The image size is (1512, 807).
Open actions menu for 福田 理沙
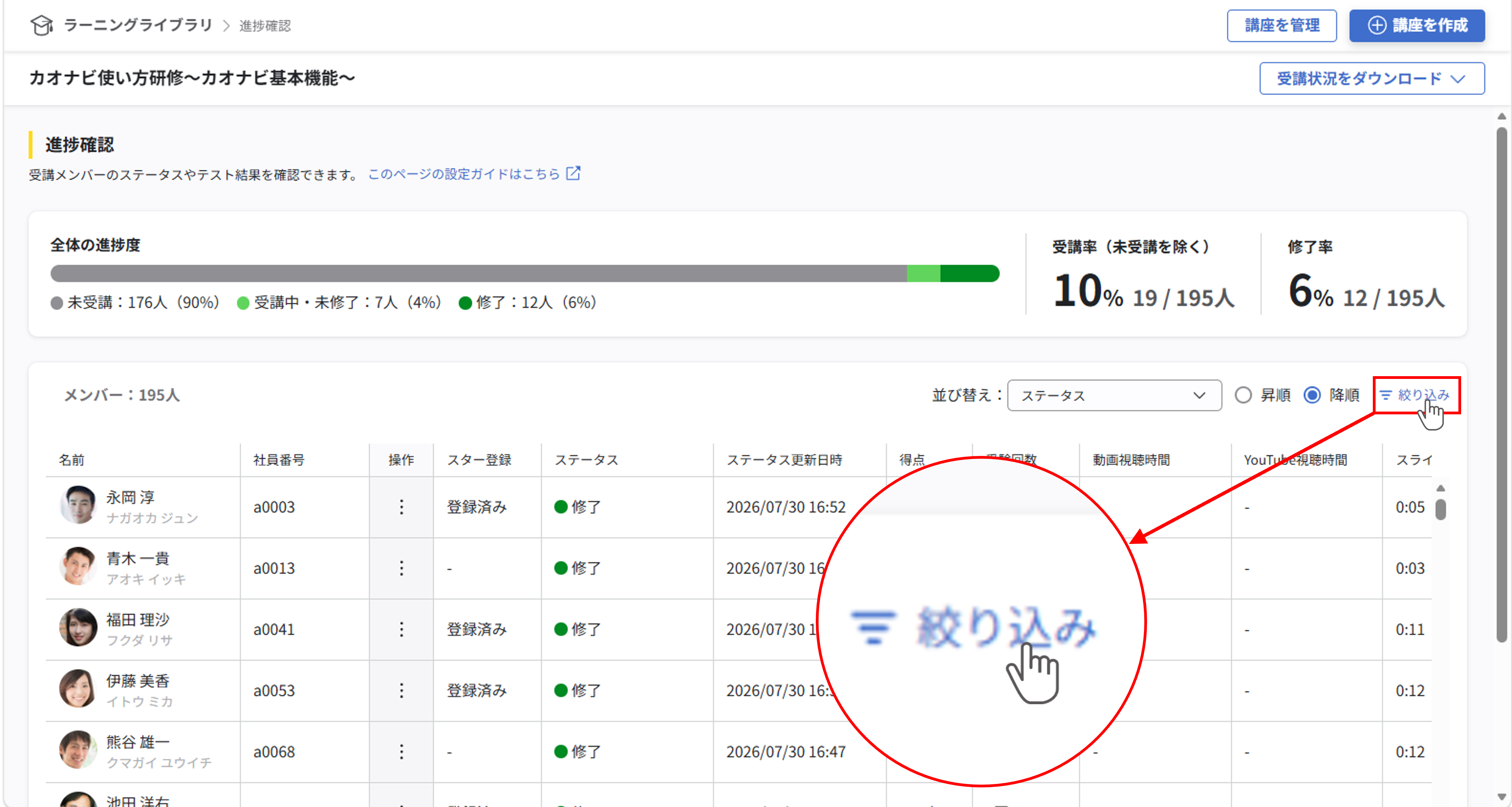click(401, 629)
